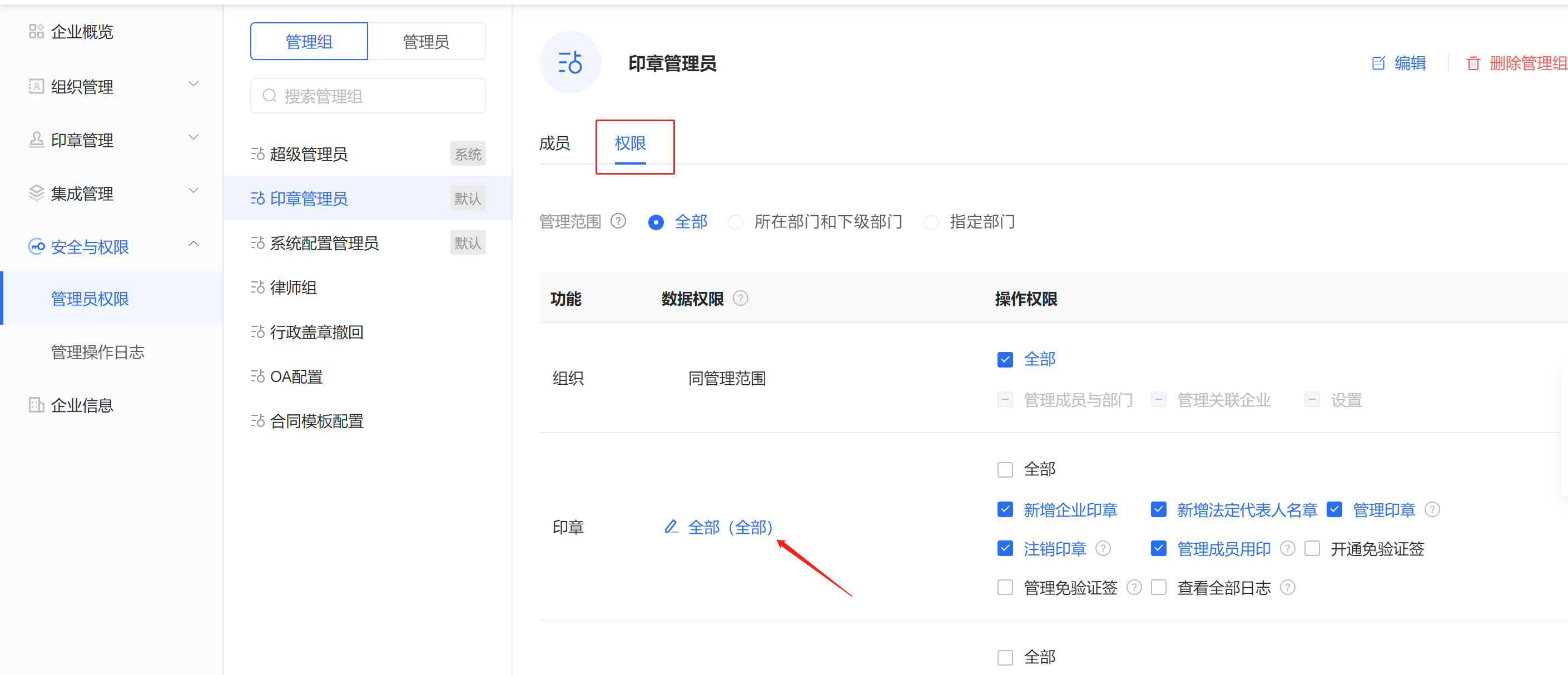Select 超级管理员 in the group list
The width and height of the screenshot is (1568, 675).
[x=368, y=154]
